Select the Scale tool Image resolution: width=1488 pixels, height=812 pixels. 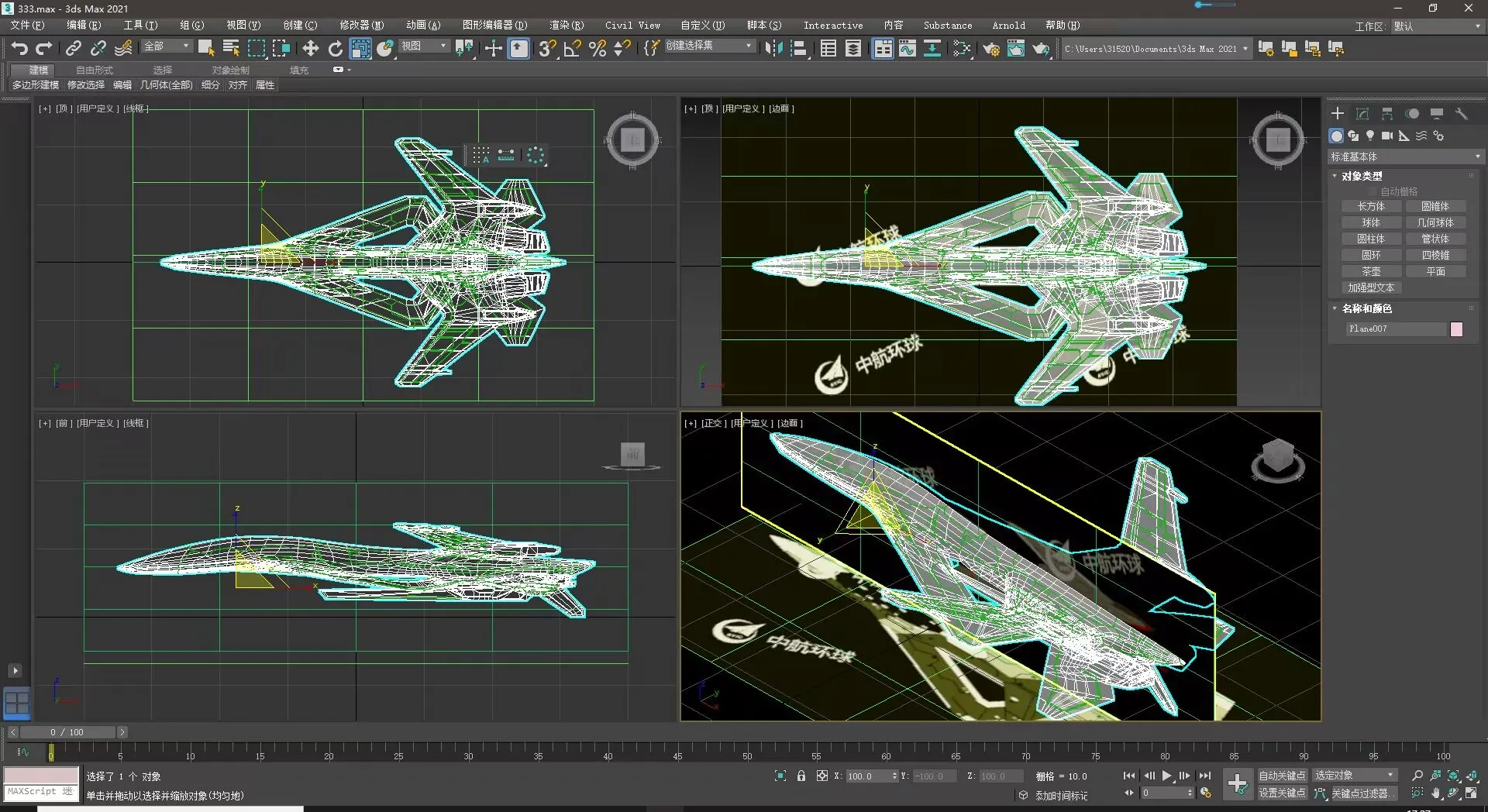coord(360,49)
